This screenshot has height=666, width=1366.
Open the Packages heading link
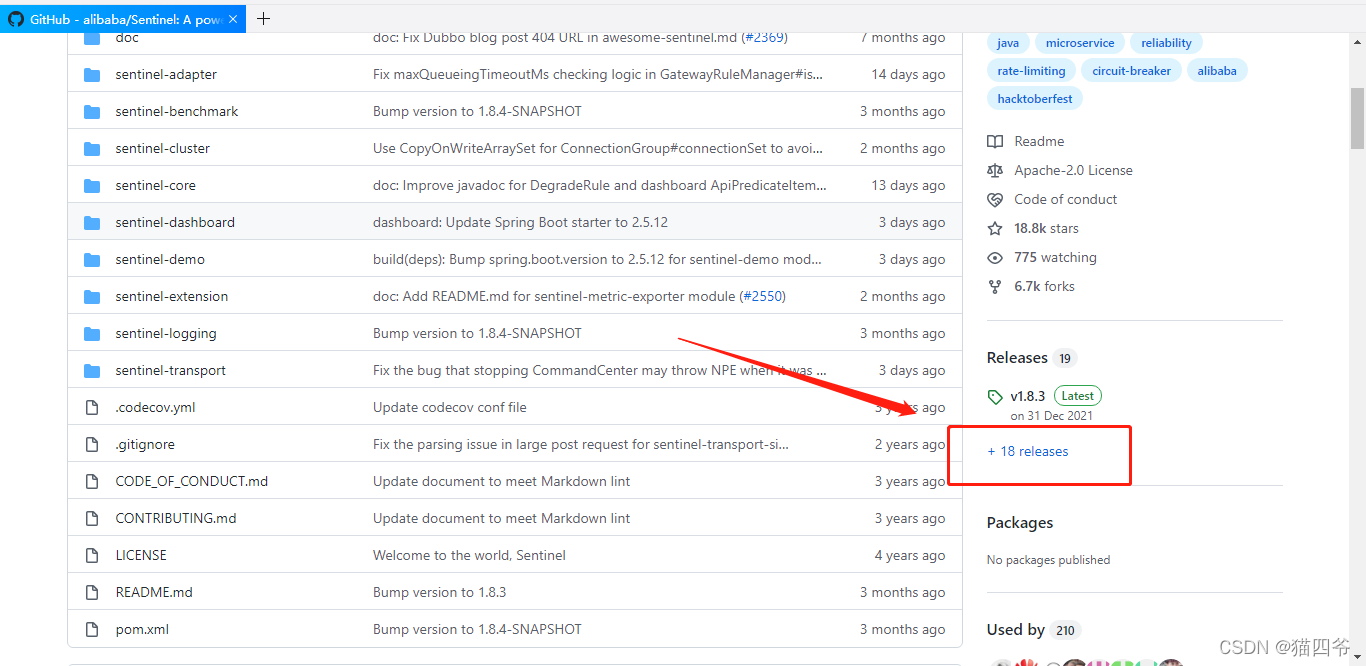(x=1020, y=523)
